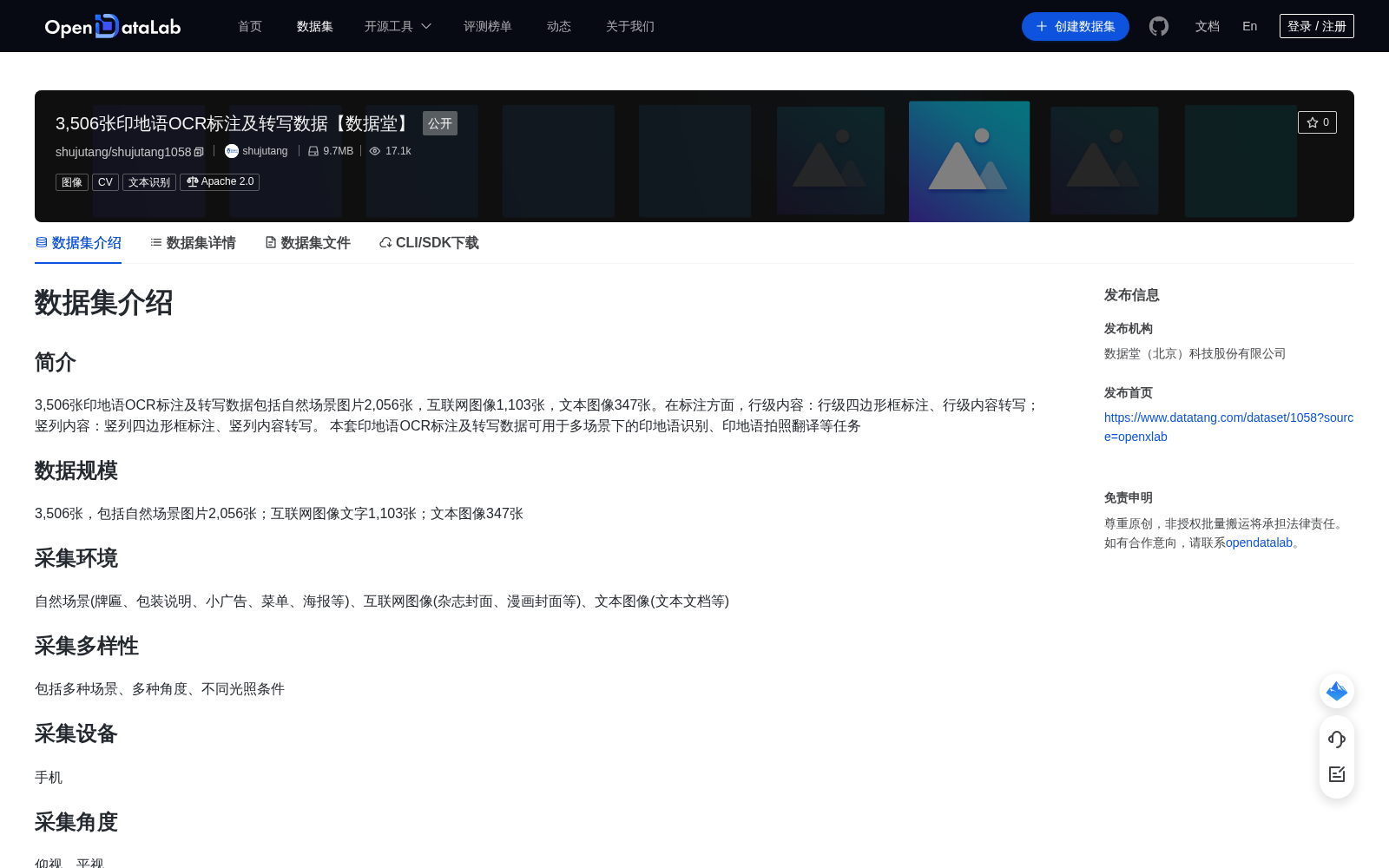Open 评测榜单 navigation item
The width and height of the screenshot is (1389, 868).
488,26
